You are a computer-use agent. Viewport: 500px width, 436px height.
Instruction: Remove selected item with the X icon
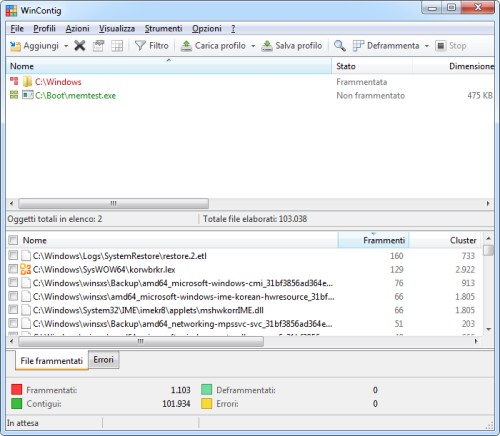pyautogui.click(x=80, y=46)
